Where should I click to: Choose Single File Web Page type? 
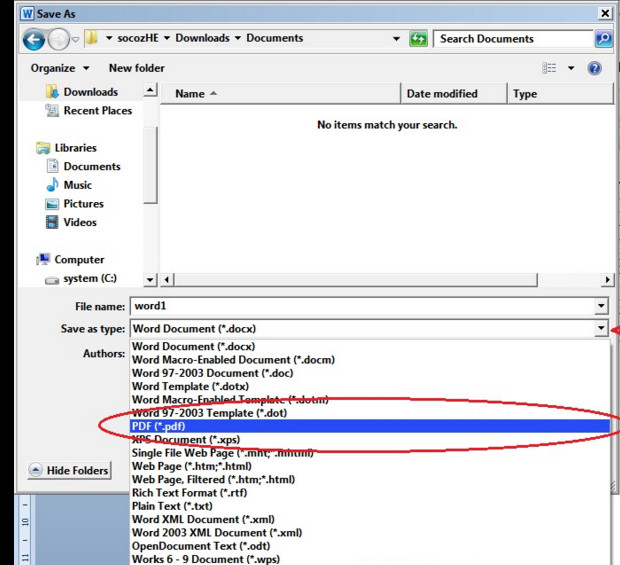[370, 453]
